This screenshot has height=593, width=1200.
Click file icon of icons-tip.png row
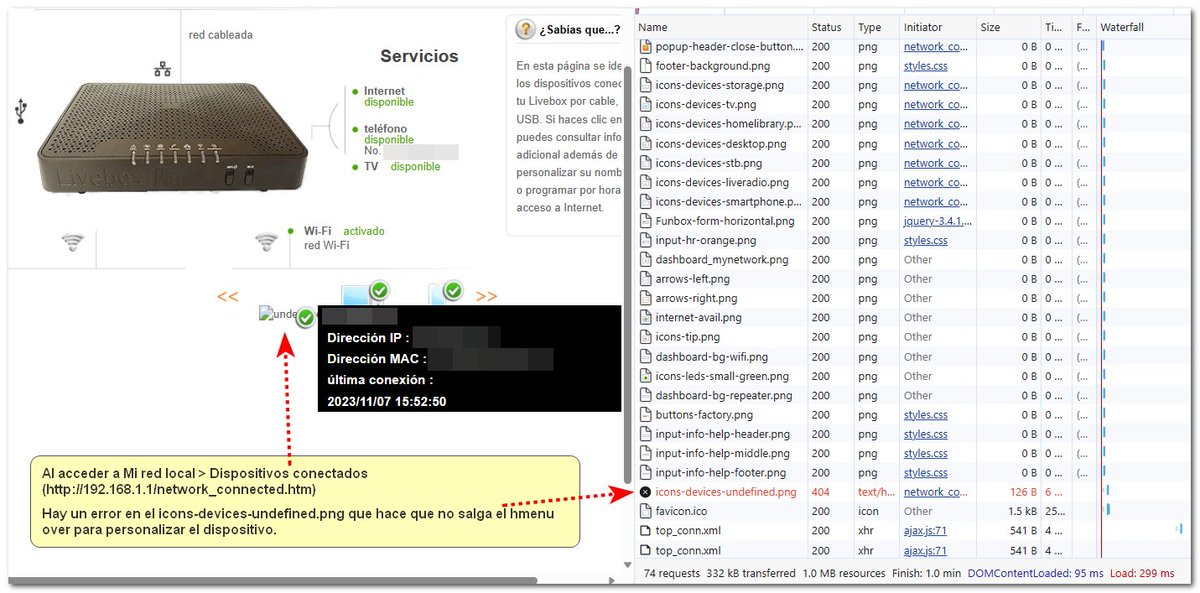pyautogui.click(x=645, y=337)
